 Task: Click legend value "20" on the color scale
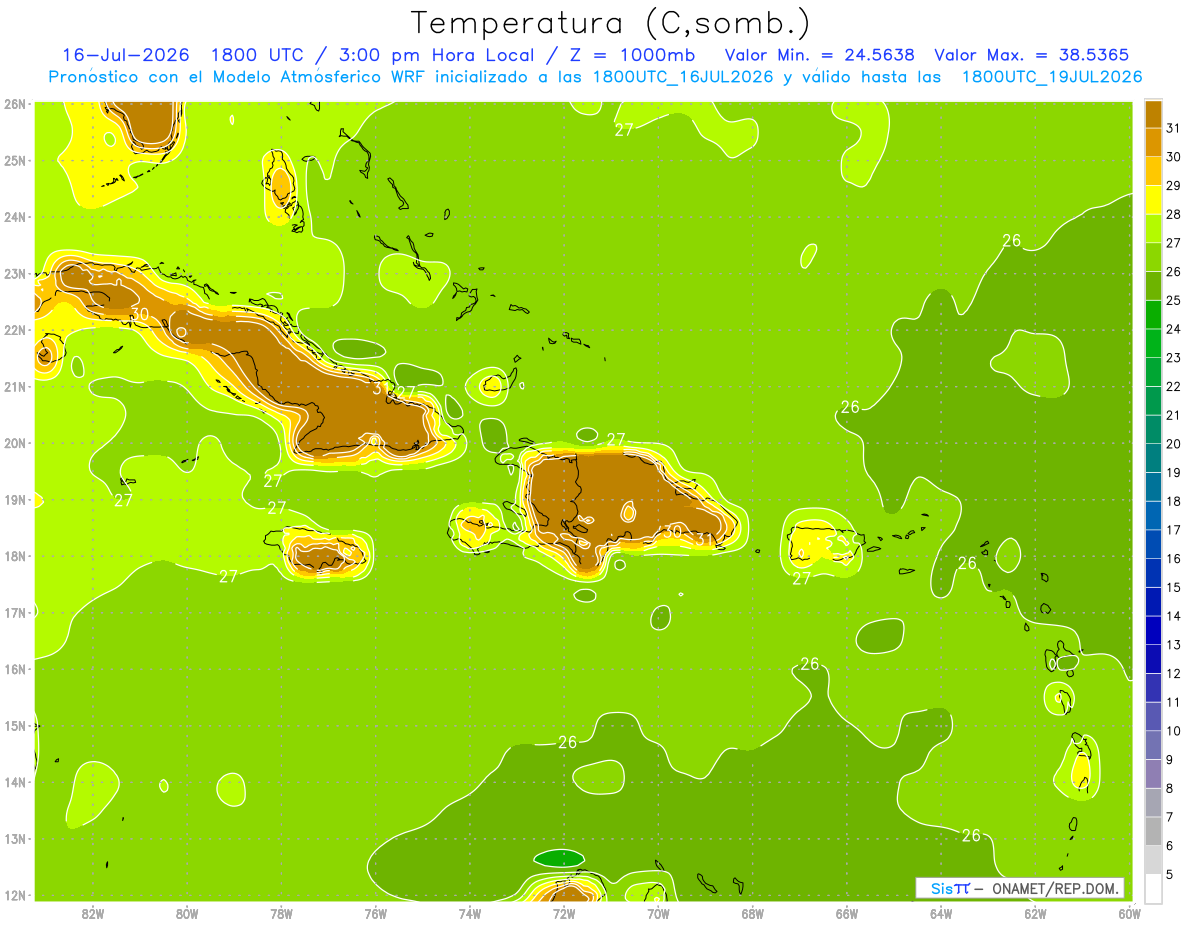pos(1173,444)
